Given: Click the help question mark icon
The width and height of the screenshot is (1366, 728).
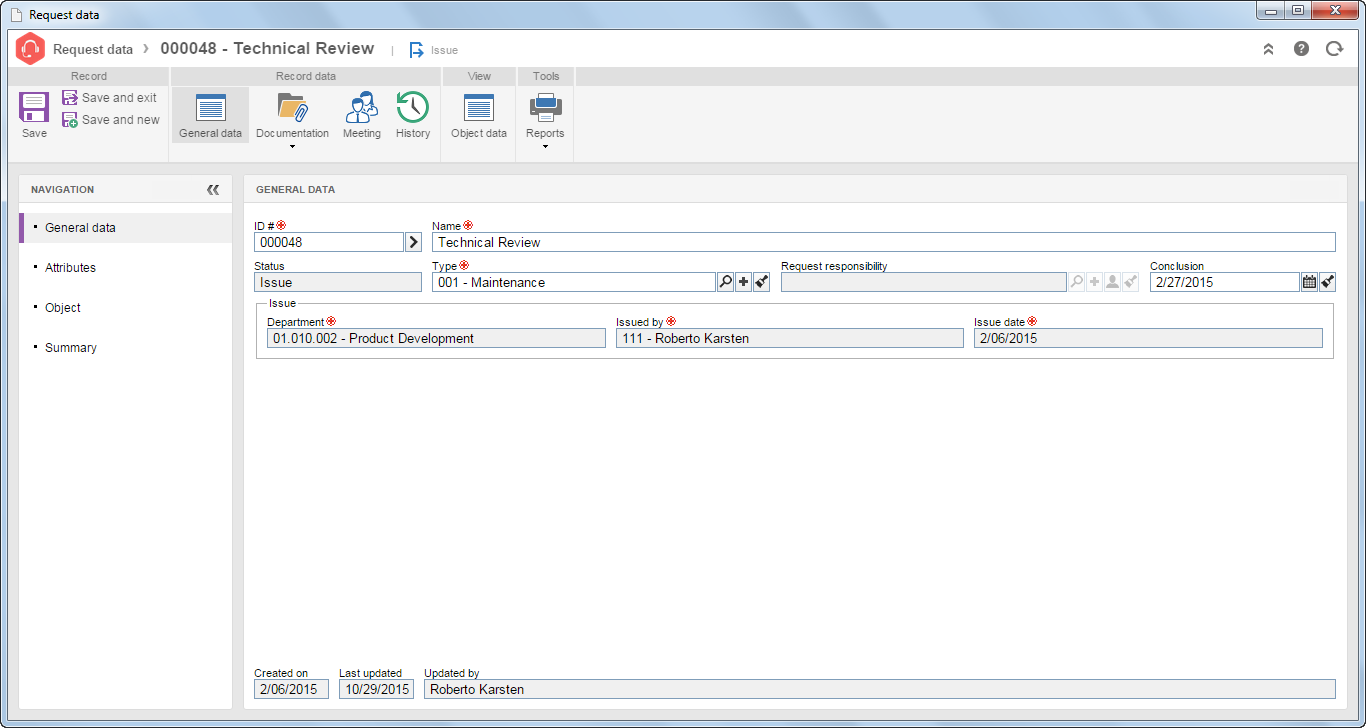Looking at the screenshot, I should pos(1301,48).
